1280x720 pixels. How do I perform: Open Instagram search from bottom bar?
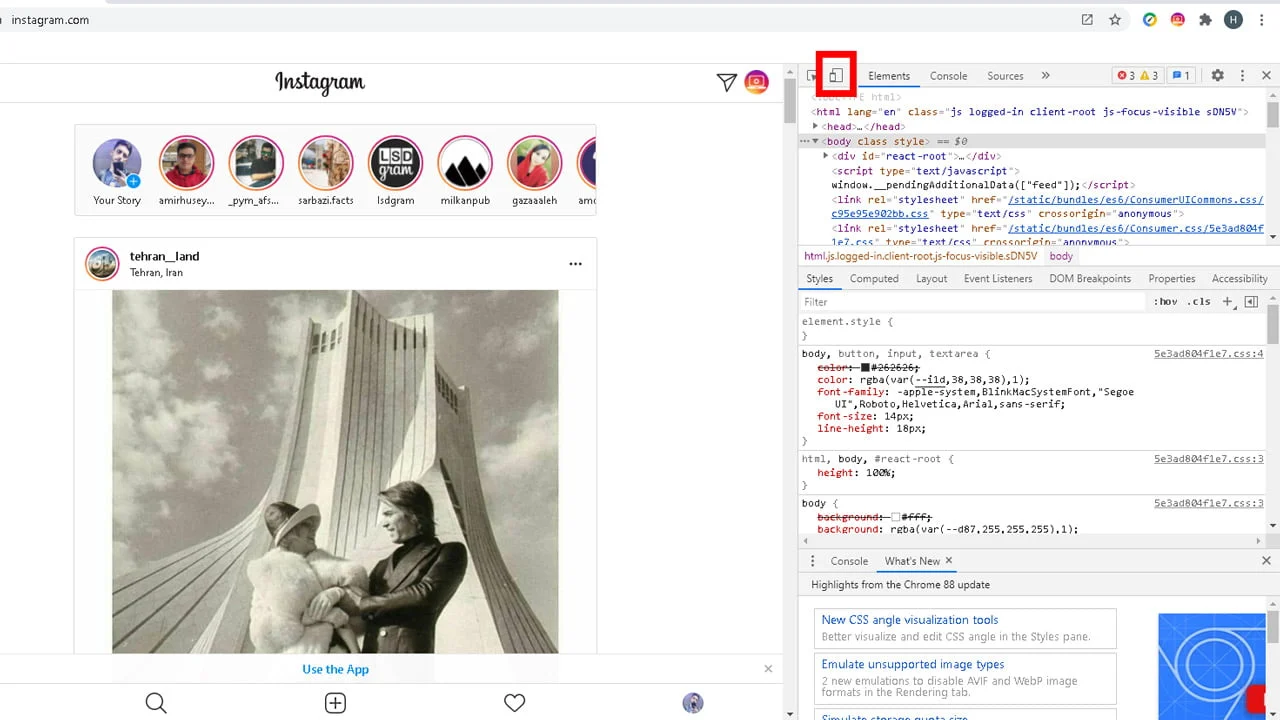point(156,703)
